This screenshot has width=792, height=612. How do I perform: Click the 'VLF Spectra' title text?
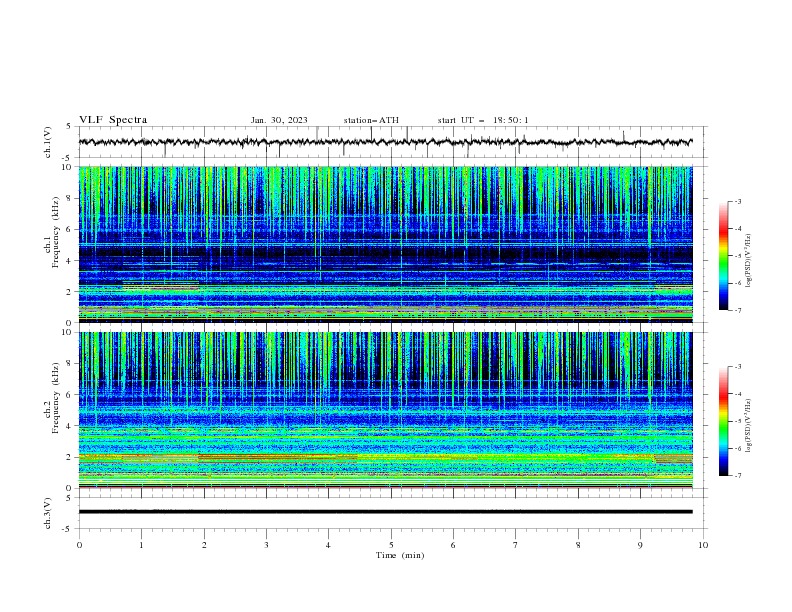113,120
